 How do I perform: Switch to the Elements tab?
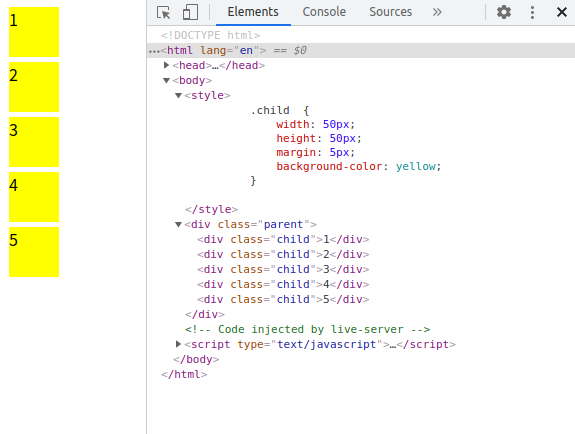253,12
